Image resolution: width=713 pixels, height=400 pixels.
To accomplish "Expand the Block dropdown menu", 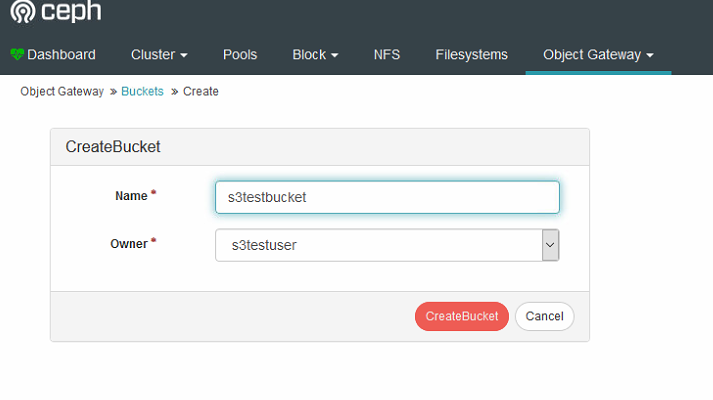I will (315, 55).
